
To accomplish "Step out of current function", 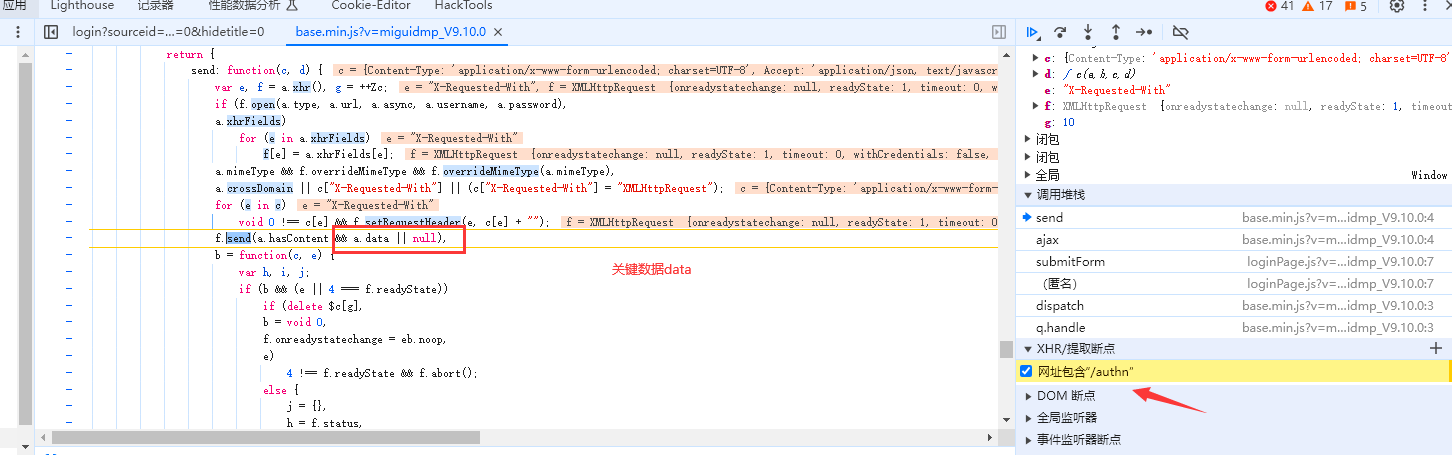I will coord(1116,32).
